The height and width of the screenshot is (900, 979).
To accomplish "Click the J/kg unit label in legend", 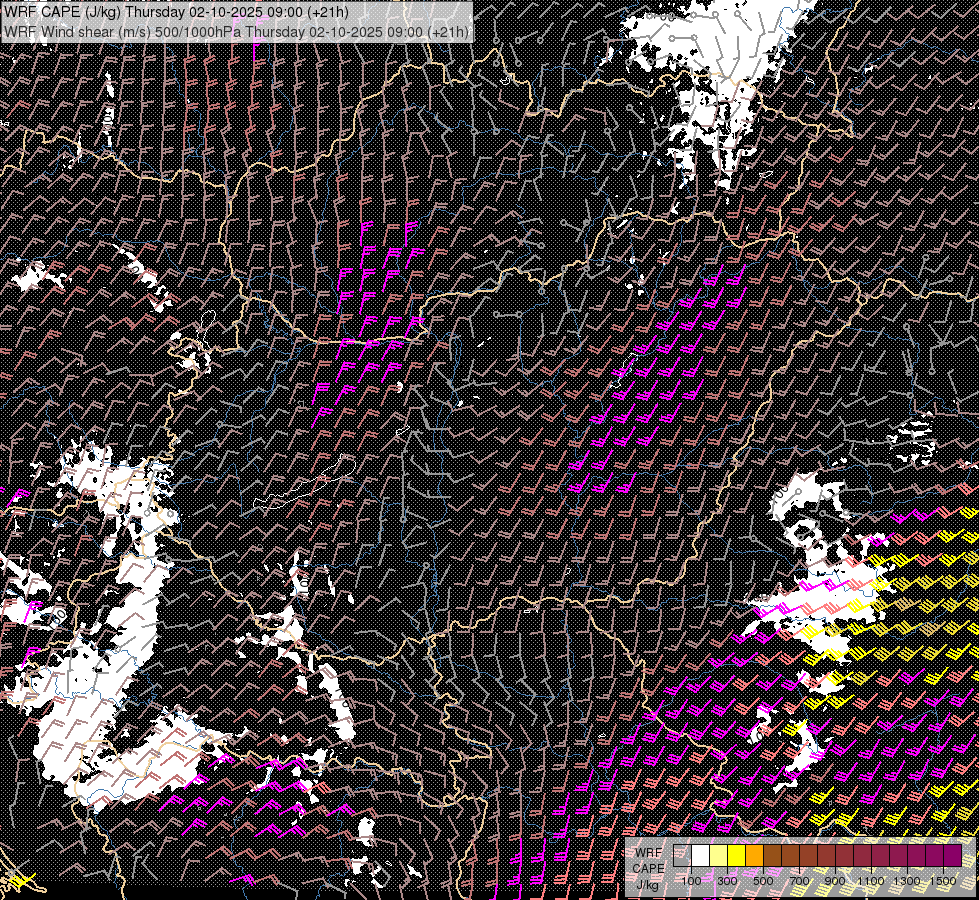I will (647, 885).
